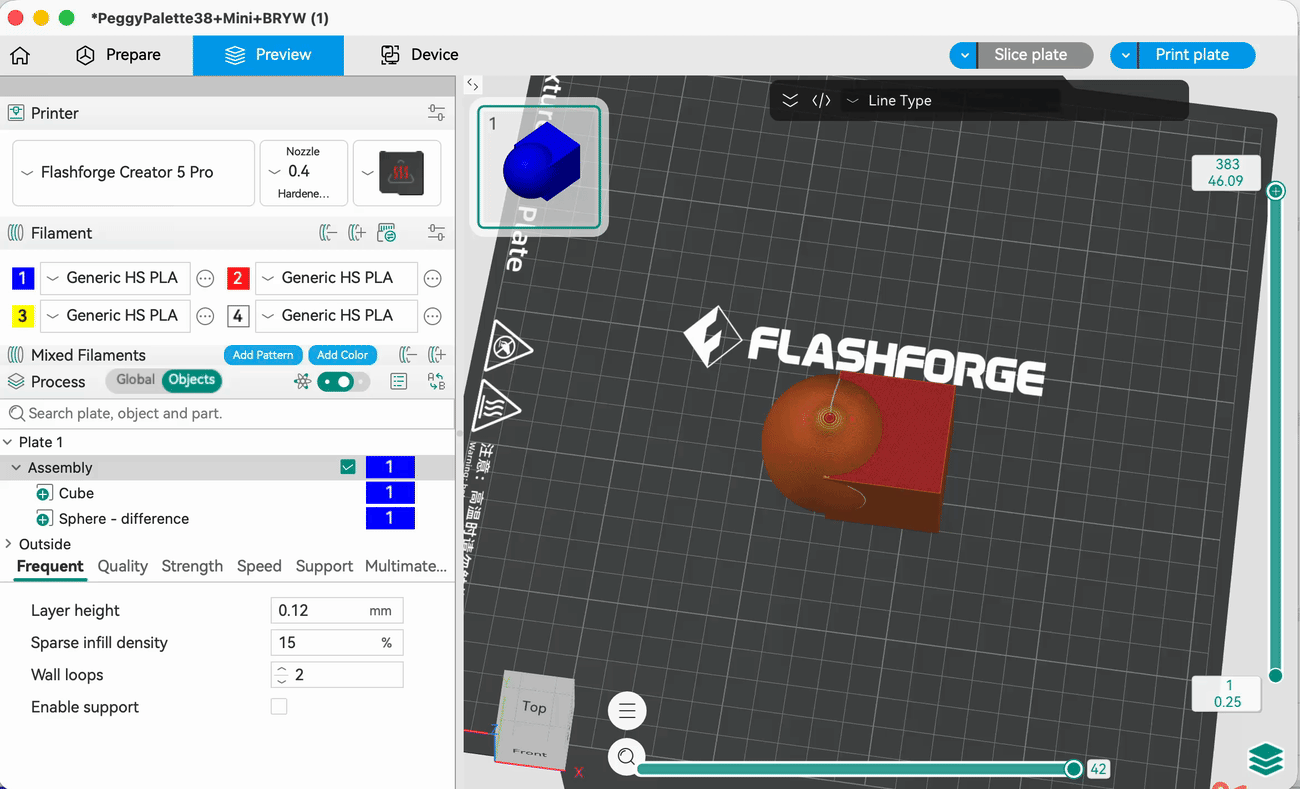Click the Cube object icon in tree
The width and height of the screenshot is (1300, 789).
coord(44,493)
